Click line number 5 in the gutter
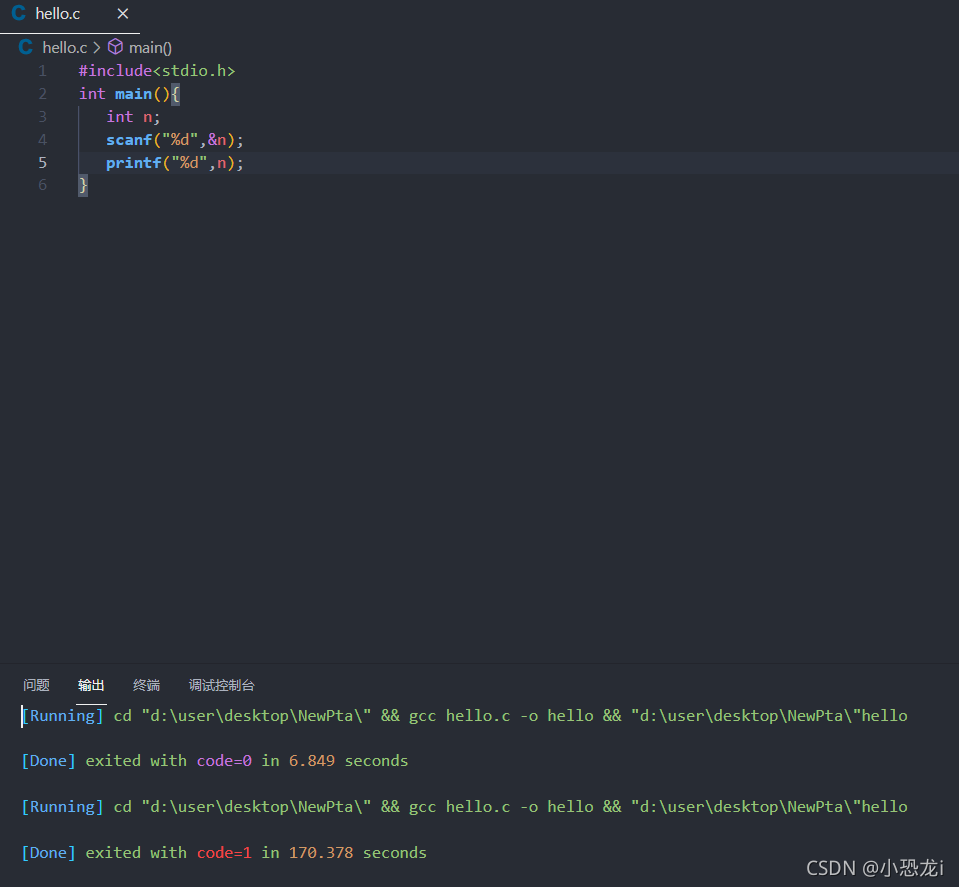This screenshot has height=887, width=959. [42, 162]
